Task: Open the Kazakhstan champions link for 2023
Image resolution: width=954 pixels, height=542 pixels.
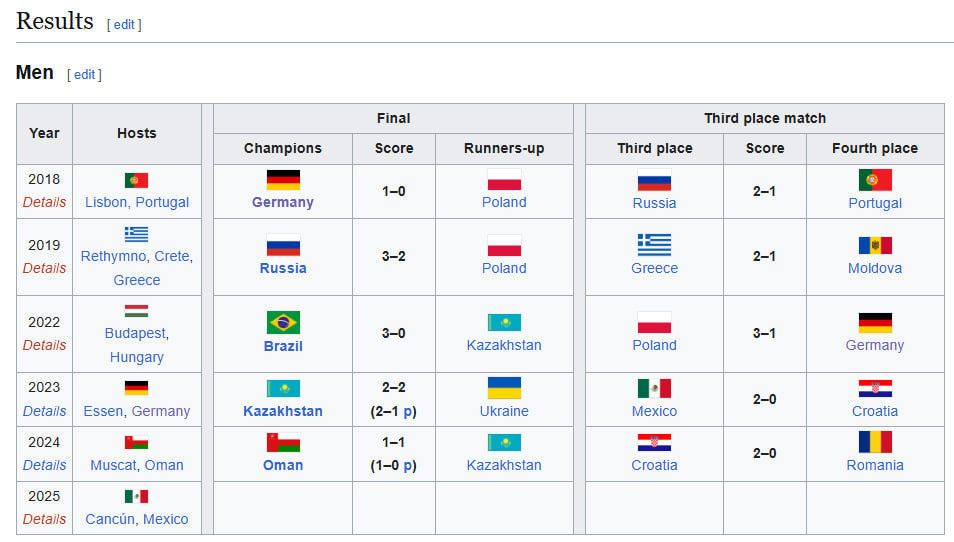Action: [x=283, y=411]
